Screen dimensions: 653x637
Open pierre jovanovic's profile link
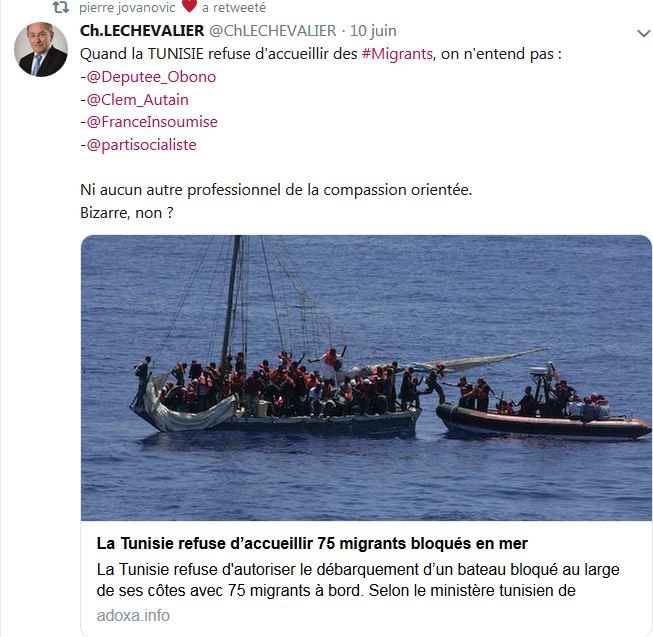point(127,7)
